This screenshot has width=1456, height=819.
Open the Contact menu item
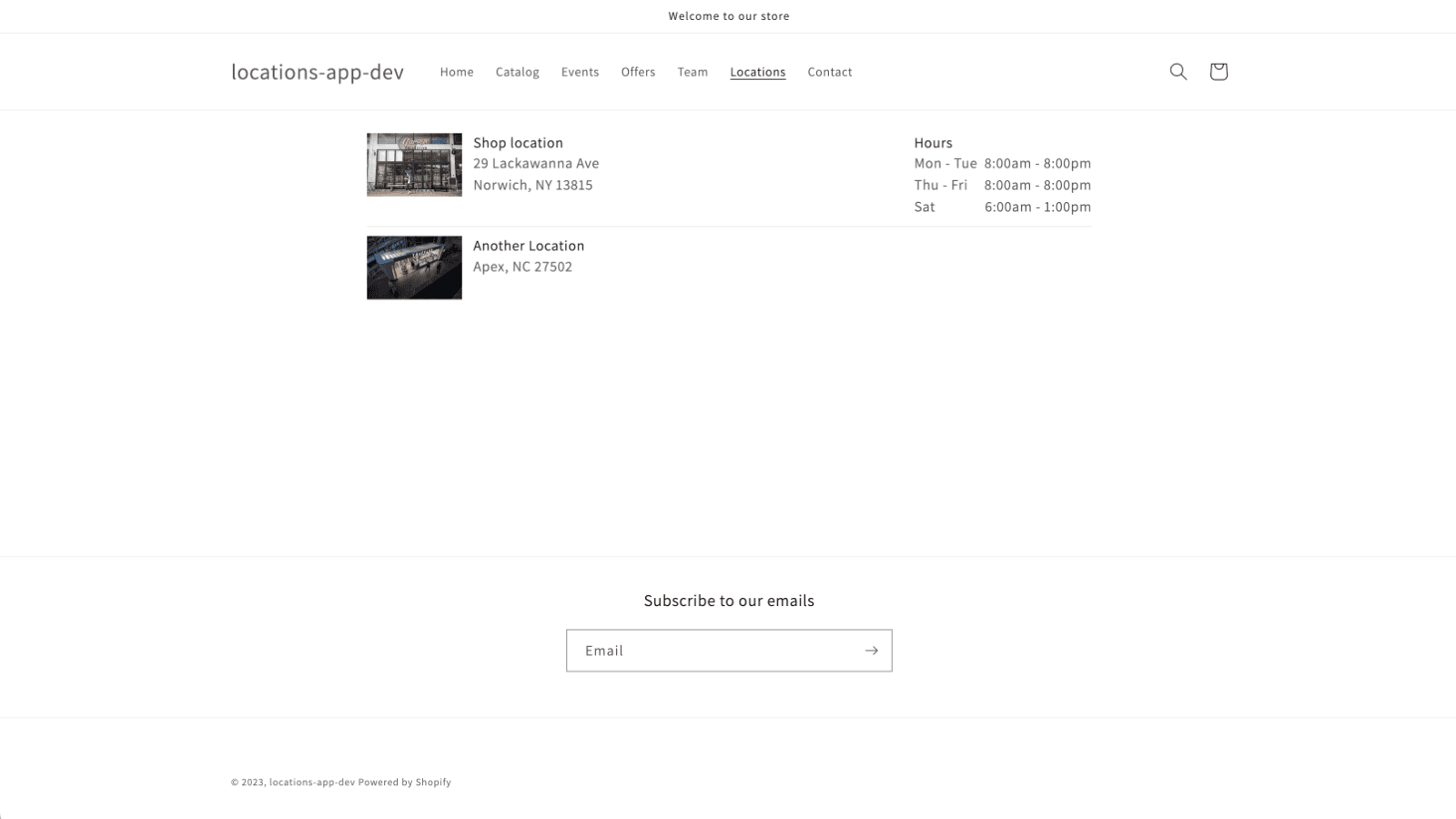pyautogui.click(x=828, y=71)
